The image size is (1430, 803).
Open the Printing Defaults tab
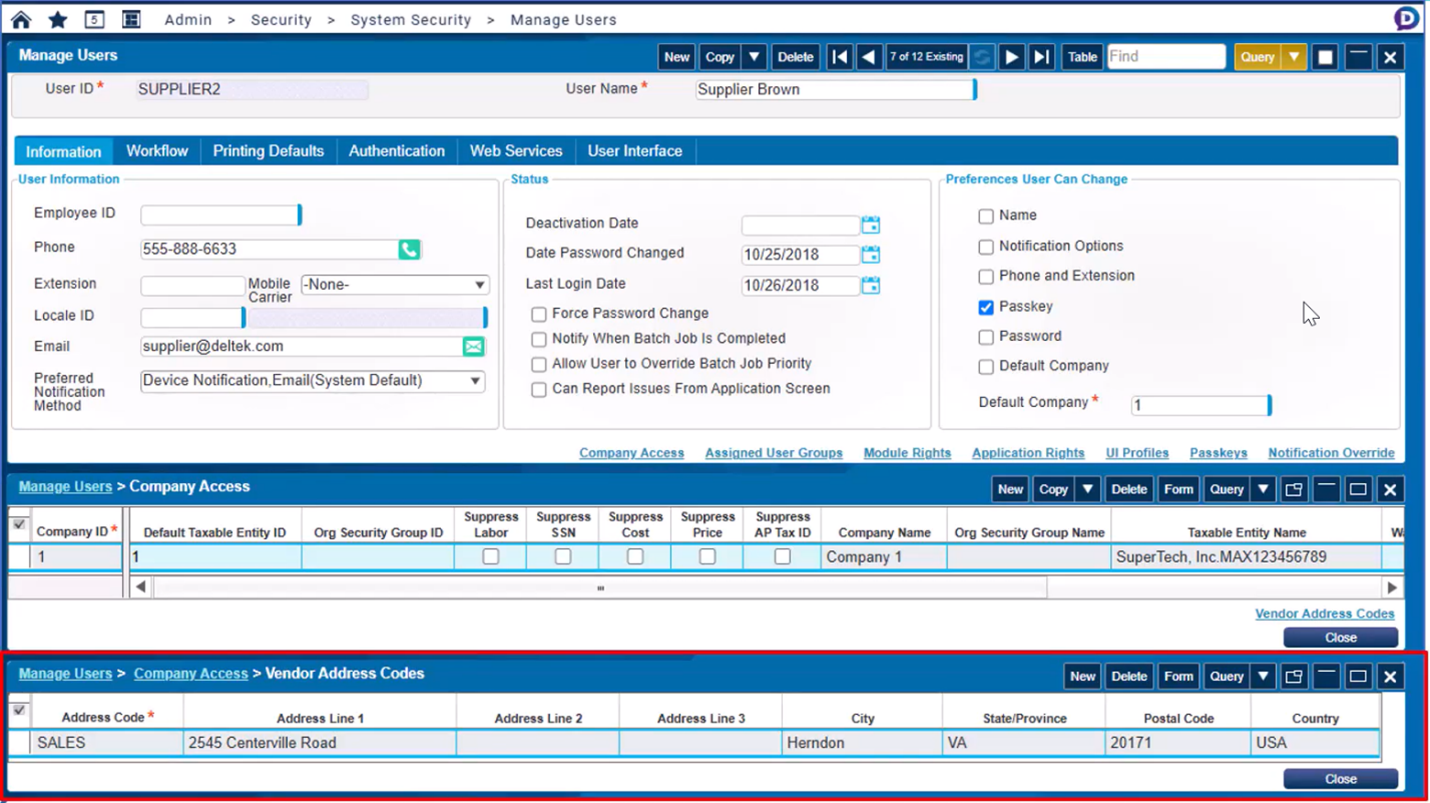(x=268, y=151)
